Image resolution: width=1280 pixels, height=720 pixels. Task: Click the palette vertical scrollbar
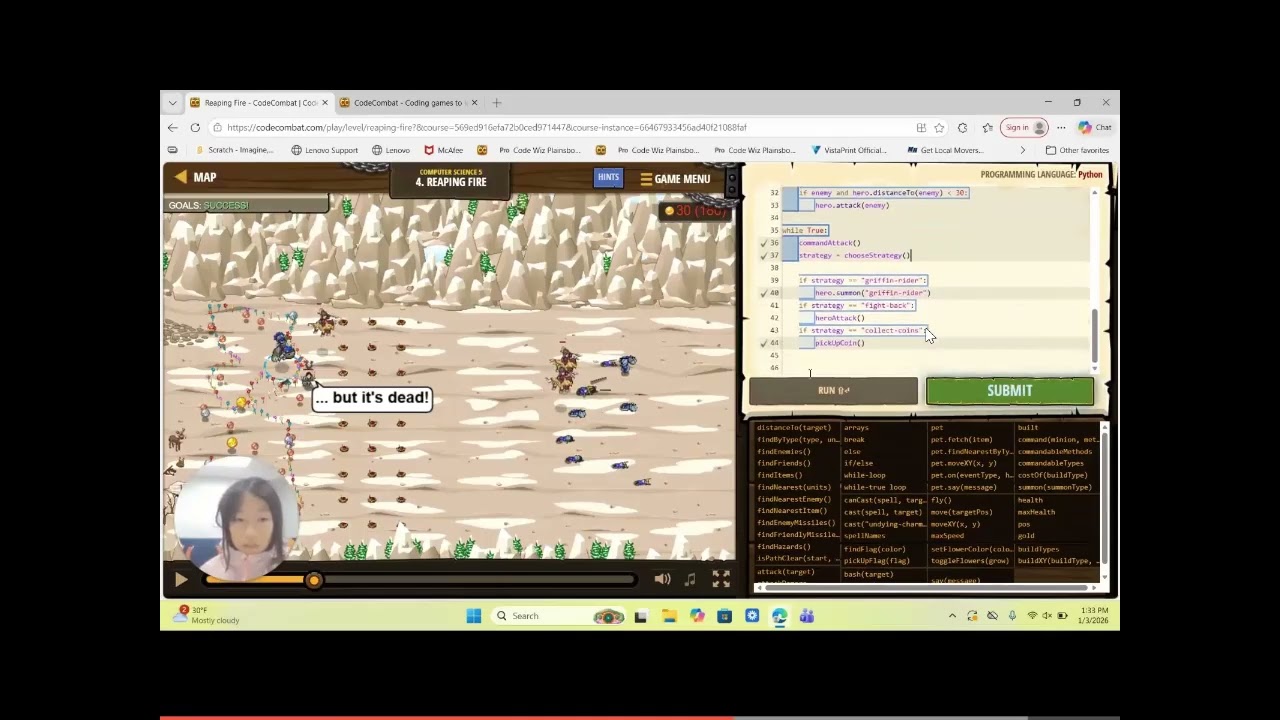click(1105, 498)
